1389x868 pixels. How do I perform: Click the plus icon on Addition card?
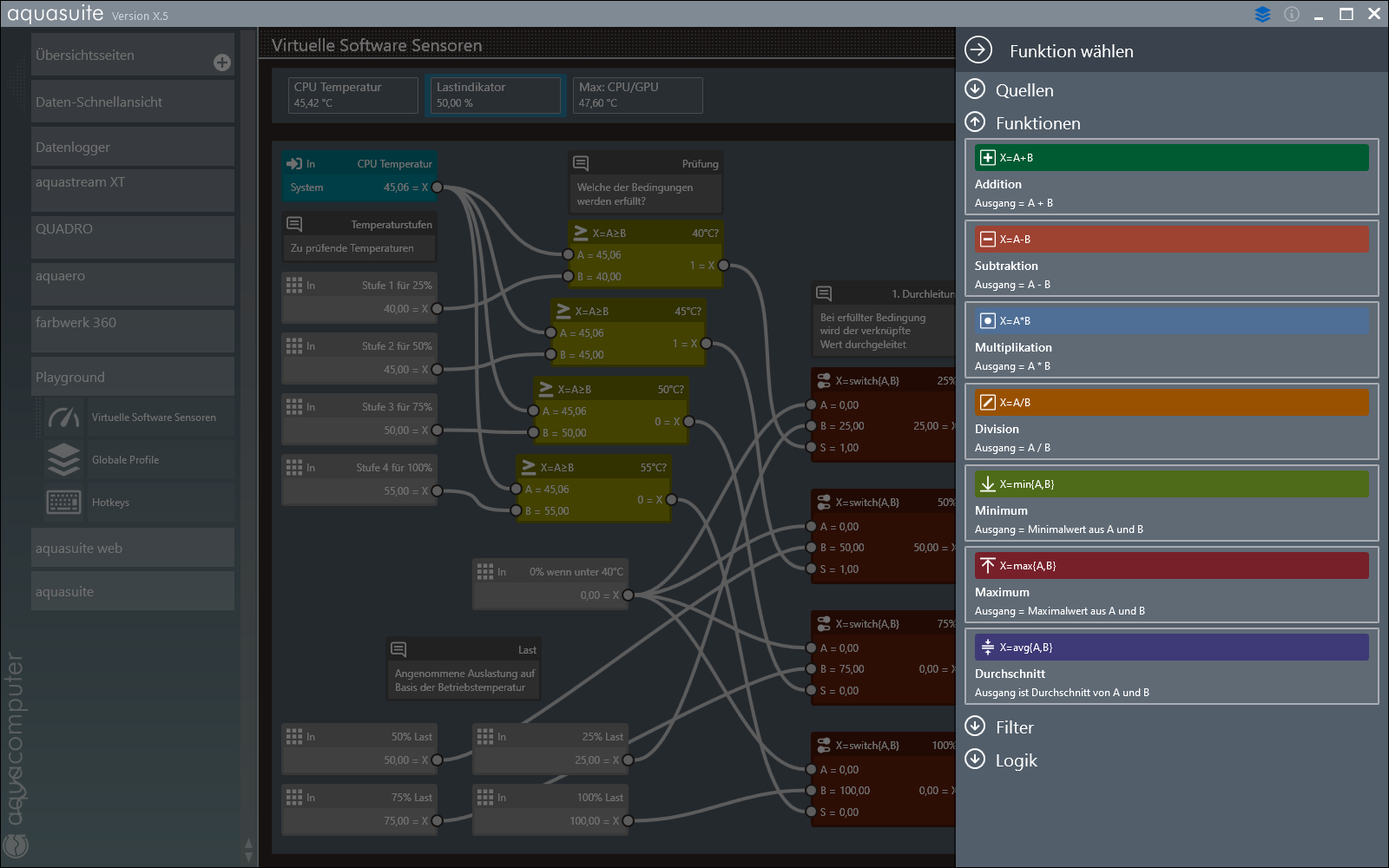pyautogui.click(x=987, y=158)
